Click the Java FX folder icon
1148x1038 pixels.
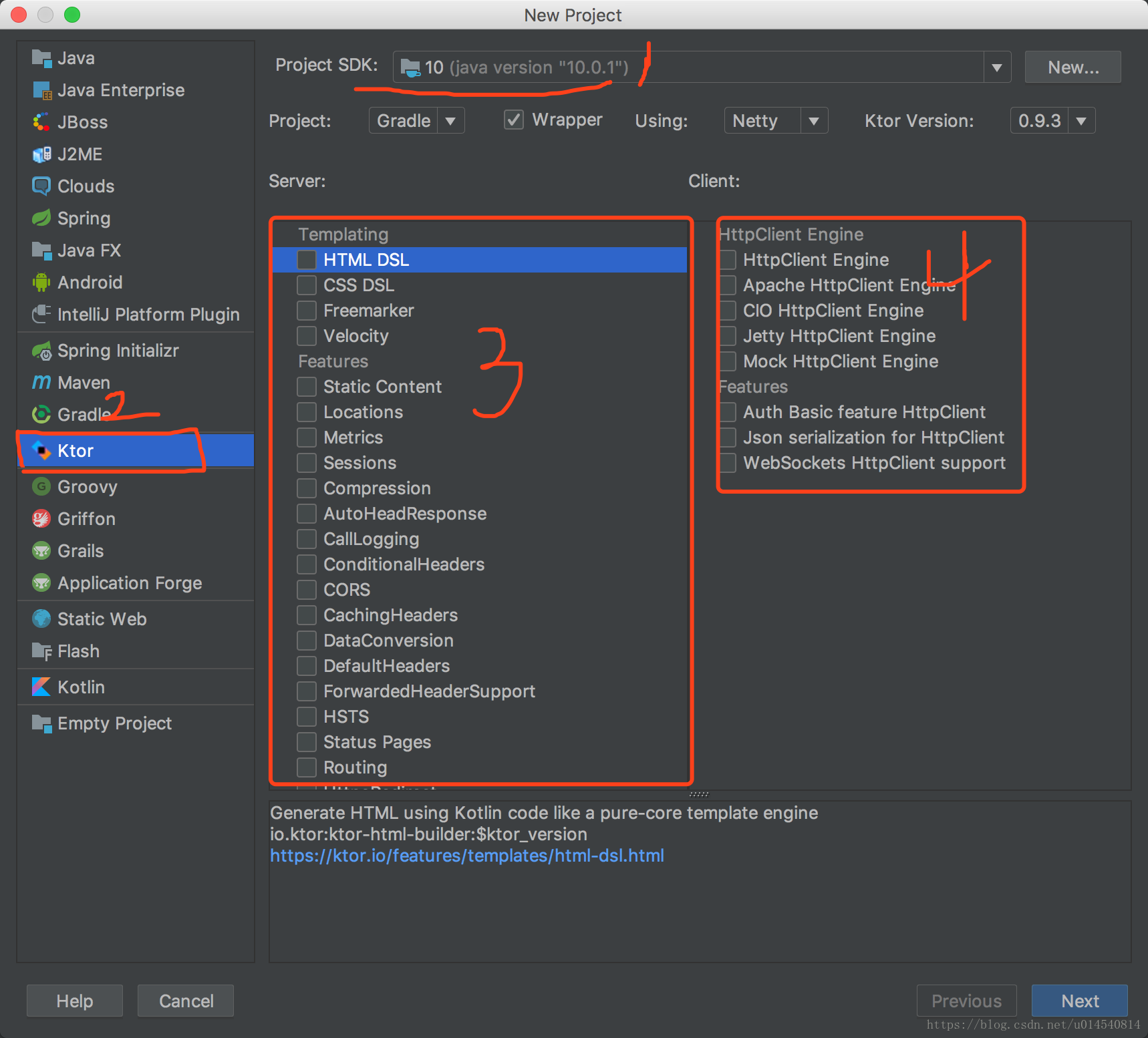click(41, 250)
